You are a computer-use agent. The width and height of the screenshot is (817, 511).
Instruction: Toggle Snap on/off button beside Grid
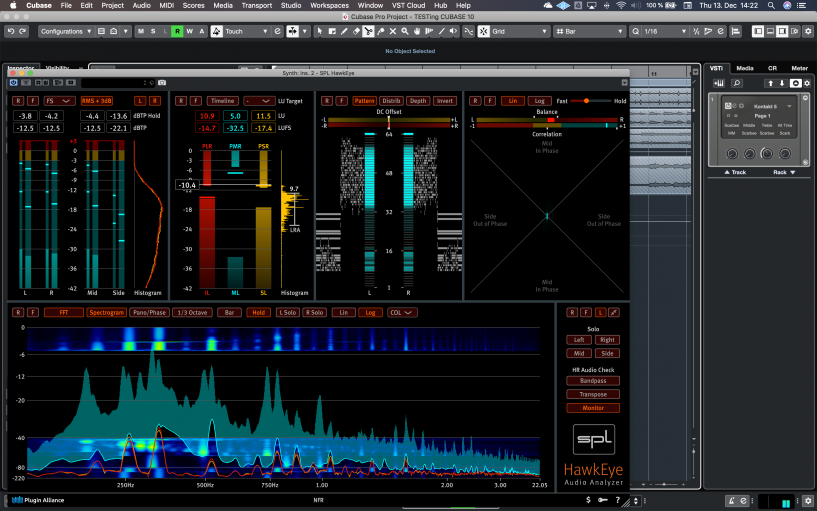[x=484, y=31]
